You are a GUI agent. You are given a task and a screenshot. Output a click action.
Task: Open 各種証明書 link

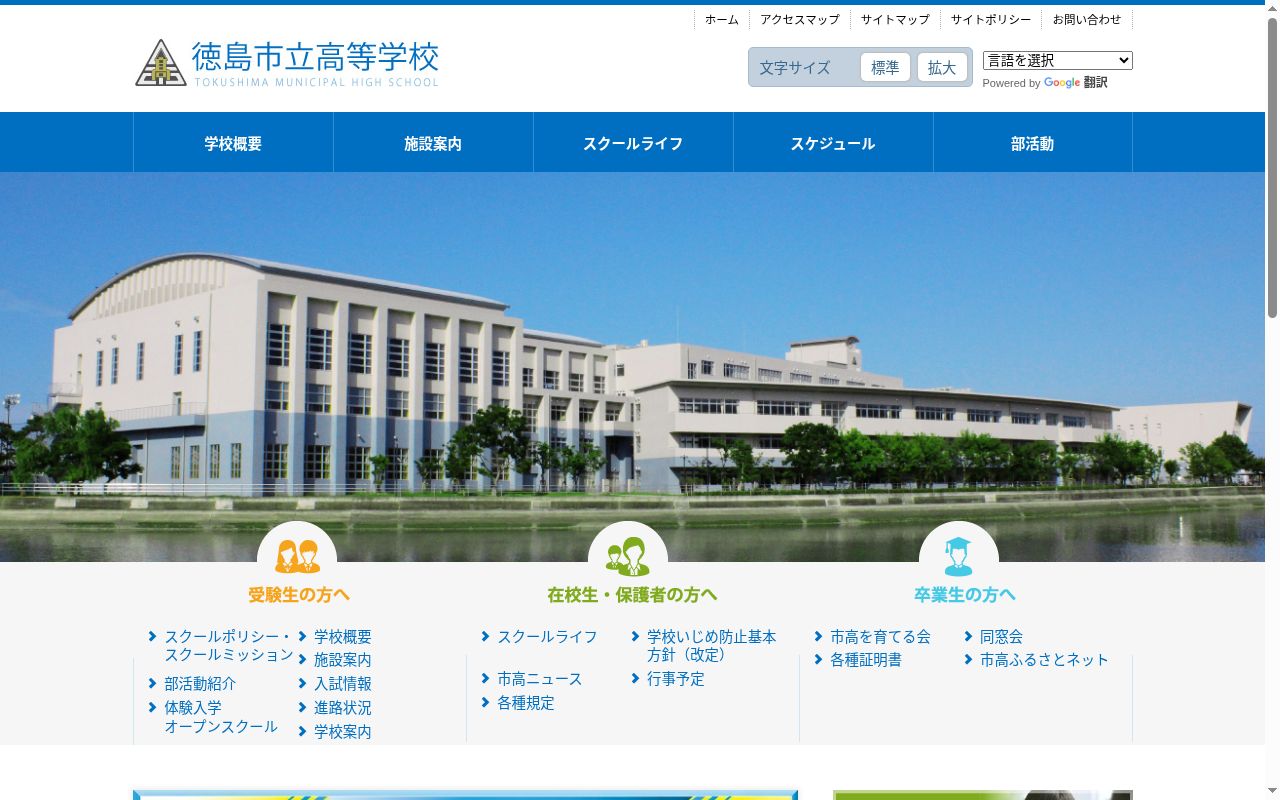(866, 660)
